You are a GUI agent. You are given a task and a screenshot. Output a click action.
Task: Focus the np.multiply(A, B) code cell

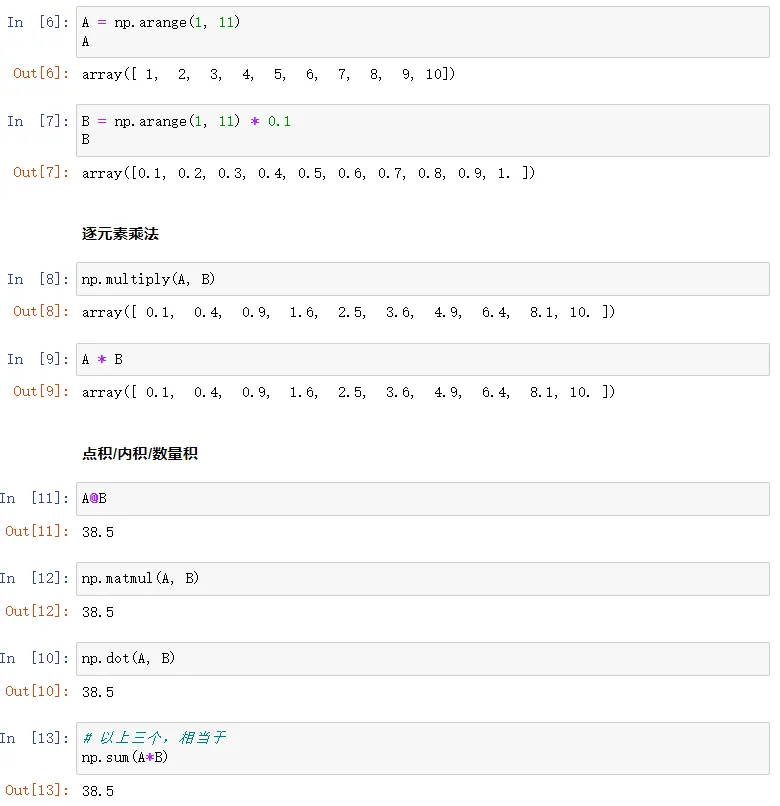click(x=420, y=279)
